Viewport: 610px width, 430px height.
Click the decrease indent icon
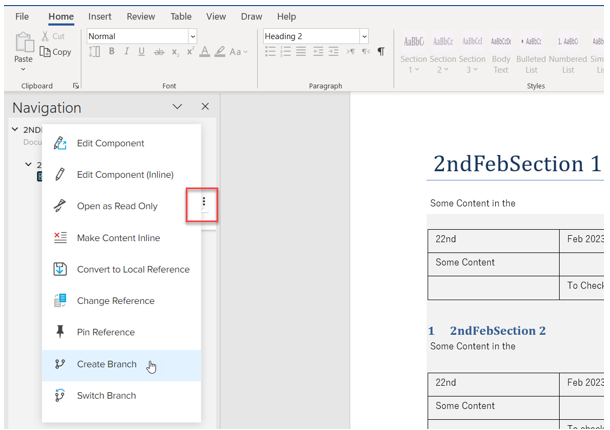318,51
